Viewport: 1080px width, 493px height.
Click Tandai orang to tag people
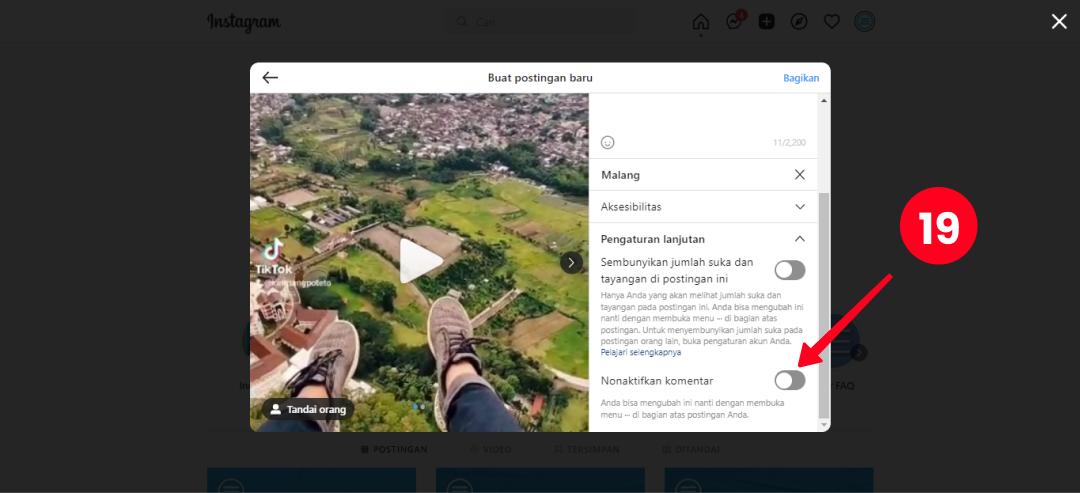coord(308,409)
